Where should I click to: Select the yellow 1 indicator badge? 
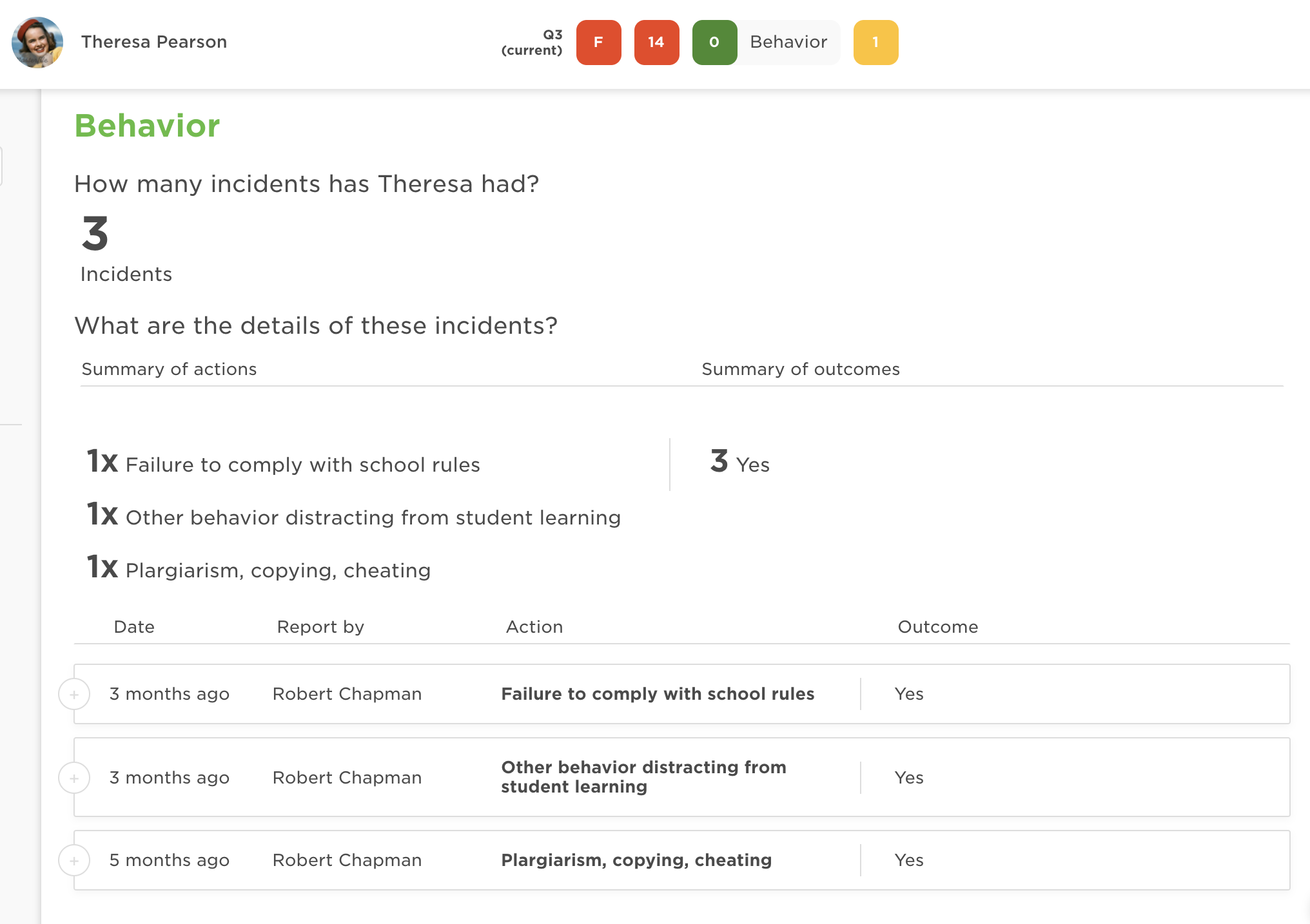coord(875,43)
